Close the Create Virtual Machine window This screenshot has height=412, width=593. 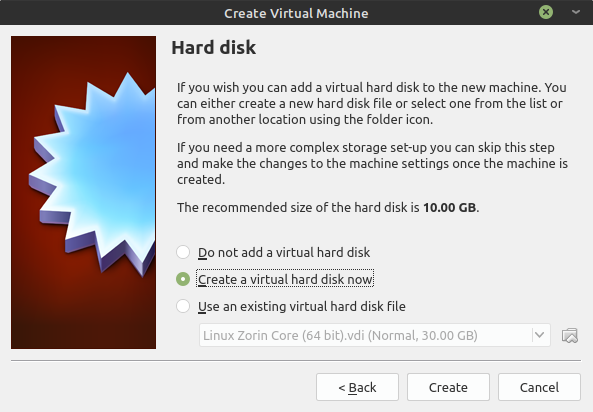click(x=546, y=12)
